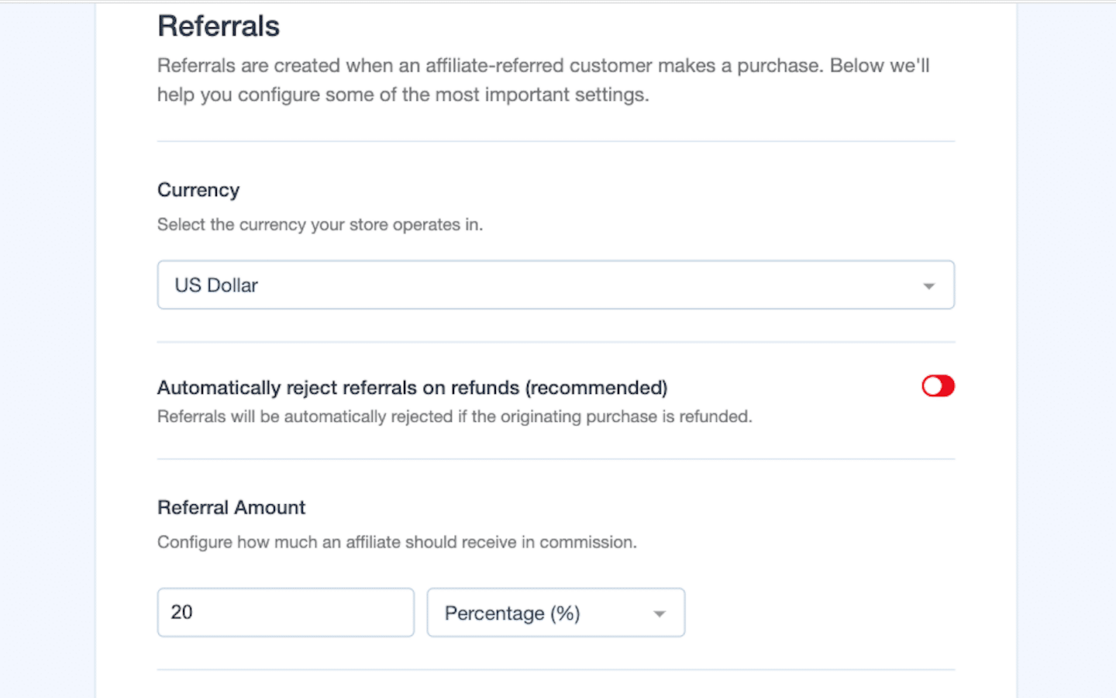1116x698 pixels.
Task: Click the caret beside Percentage (%)
Action: click(x=659, y=614)
